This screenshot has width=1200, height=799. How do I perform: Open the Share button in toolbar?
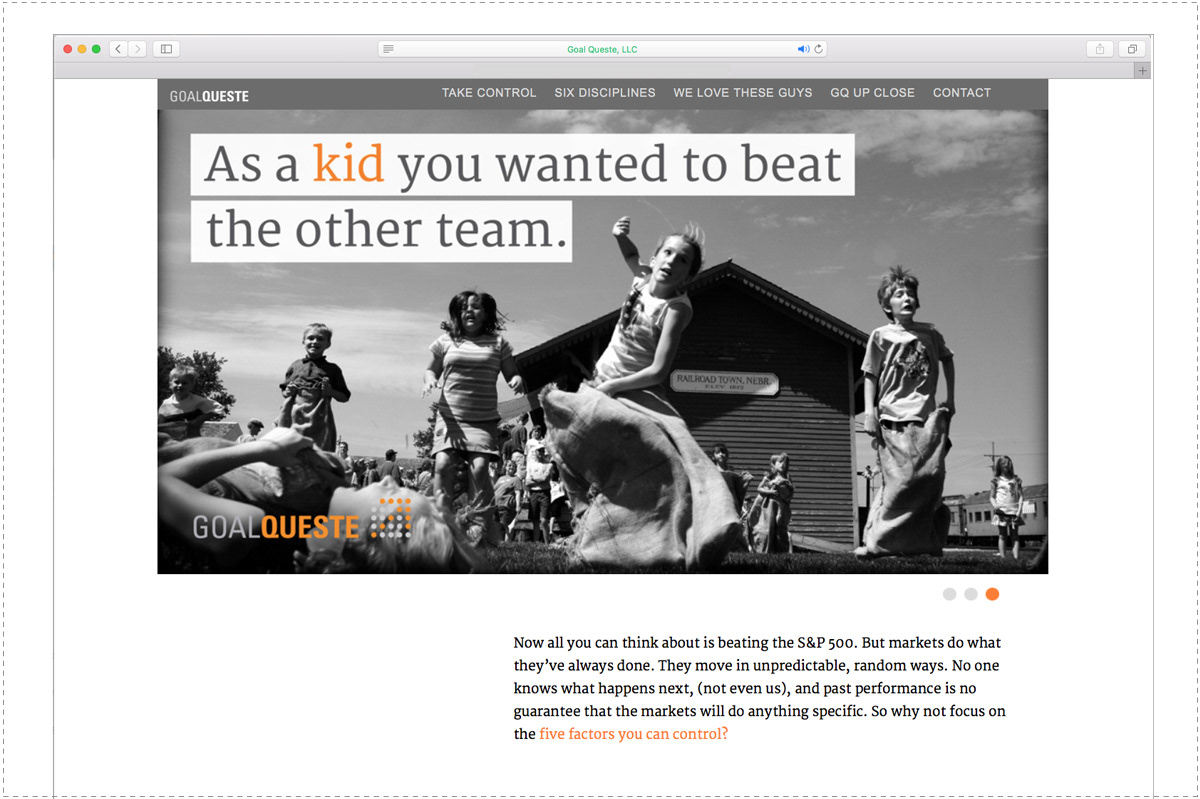[x=1100, y=49]
